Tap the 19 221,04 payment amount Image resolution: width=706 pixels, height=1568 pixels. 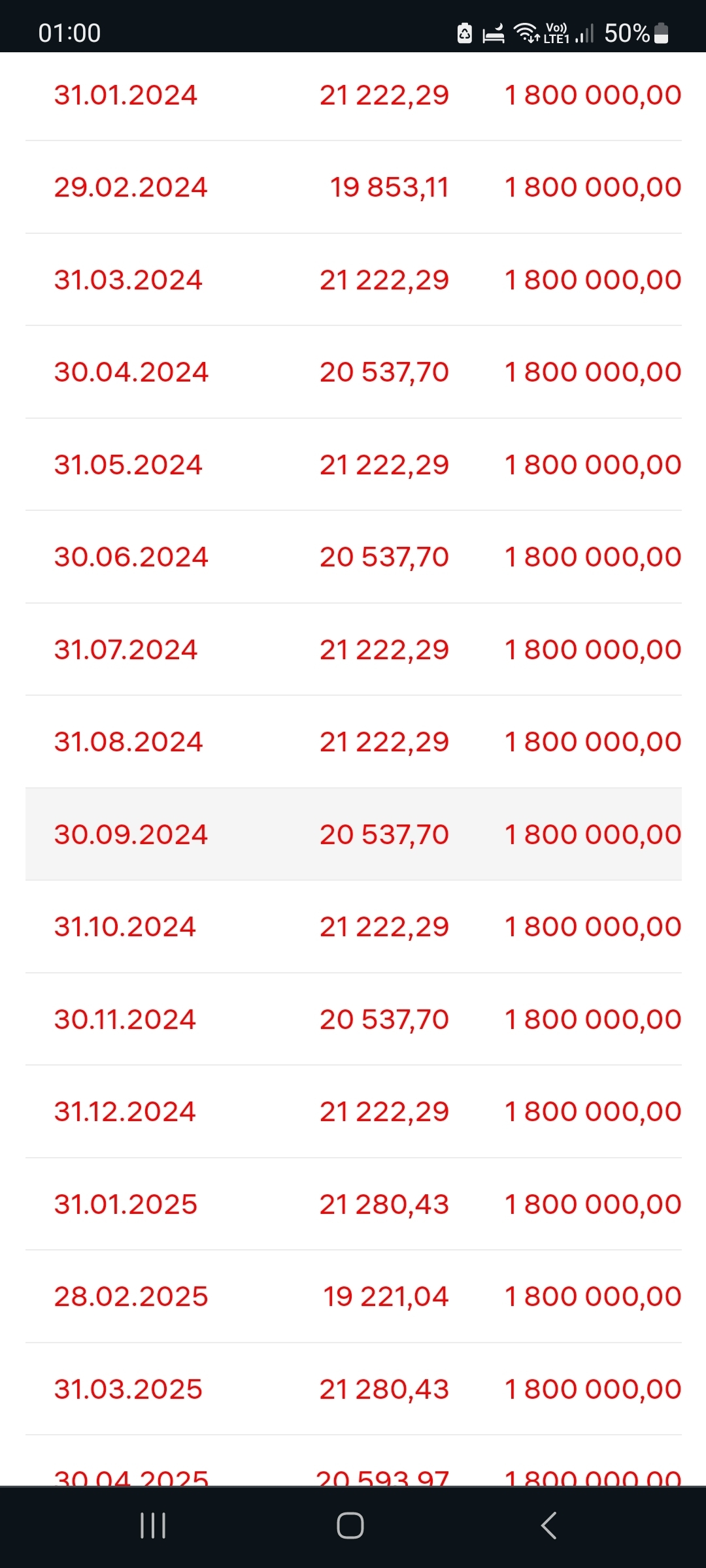pyautogui.click(x=386, y=1297)
